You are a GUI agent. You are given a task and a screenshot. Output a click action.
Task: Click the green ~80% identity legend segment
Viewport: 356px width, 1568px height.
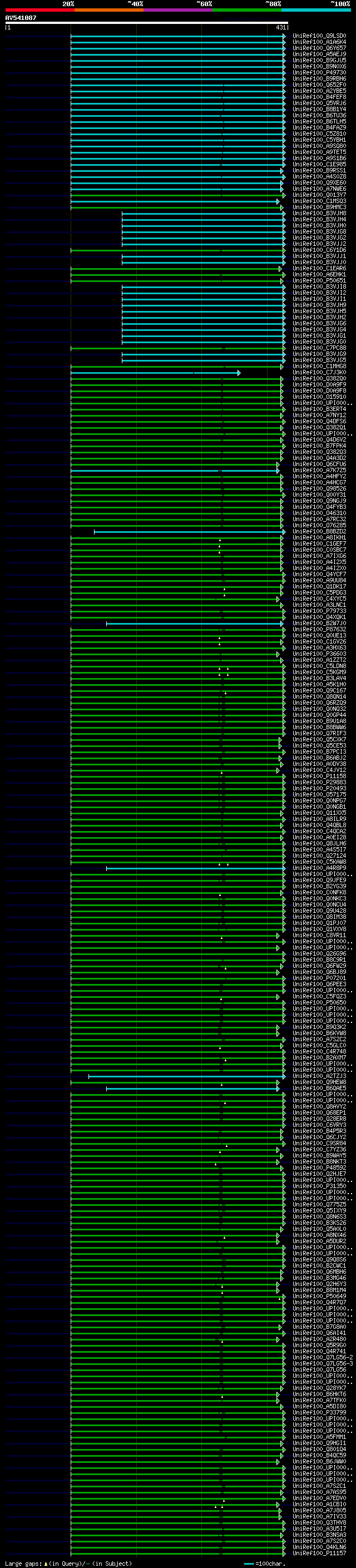pyautogui.click(x=247, y=10)
